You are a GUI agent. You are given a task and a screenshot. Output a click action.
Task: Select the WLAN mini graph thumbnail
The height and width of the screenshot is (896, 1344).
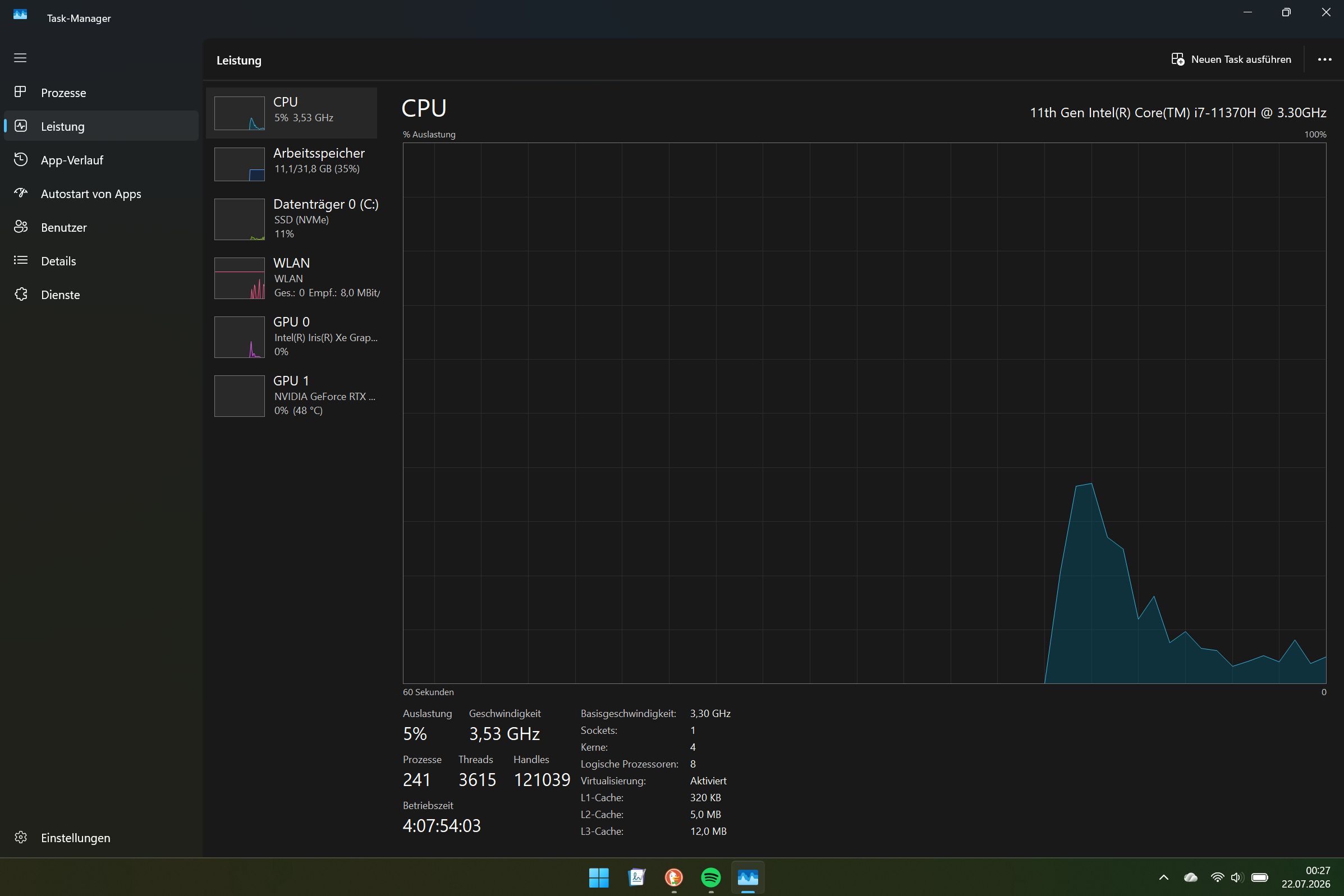(x=240, y=278)
